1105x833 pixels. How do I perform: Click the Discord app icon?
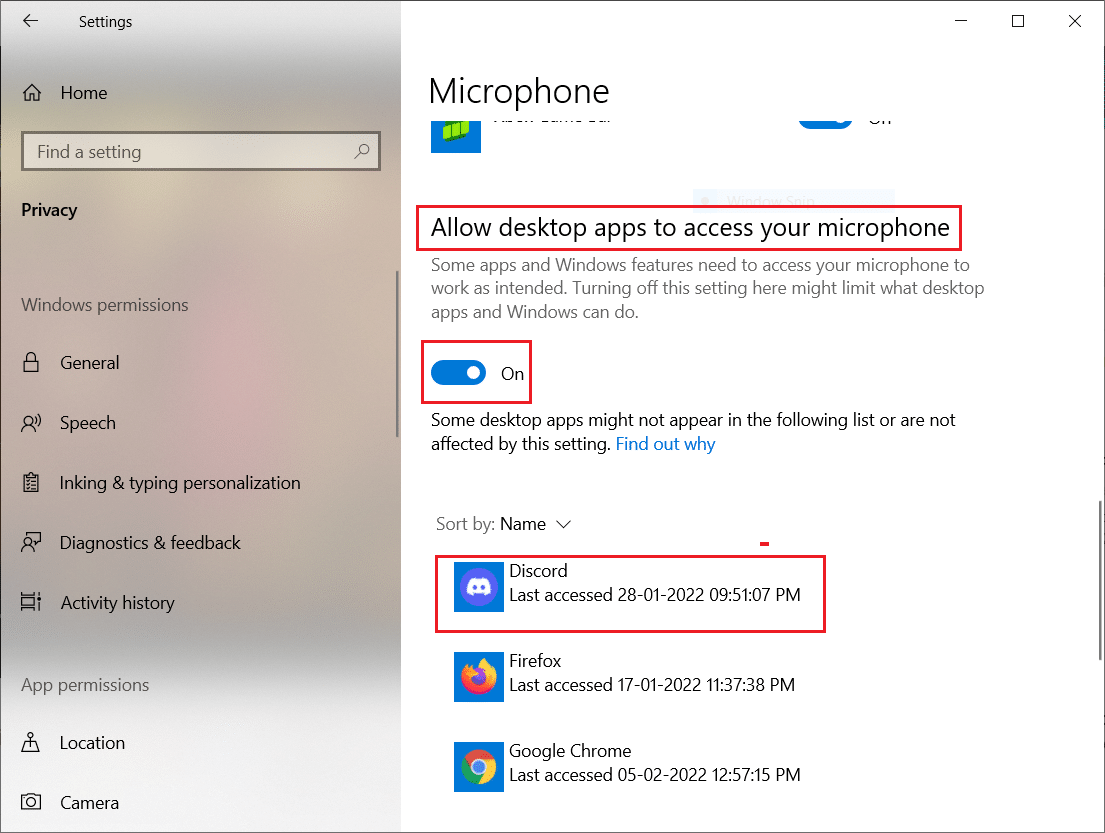(x=479, y=587)
